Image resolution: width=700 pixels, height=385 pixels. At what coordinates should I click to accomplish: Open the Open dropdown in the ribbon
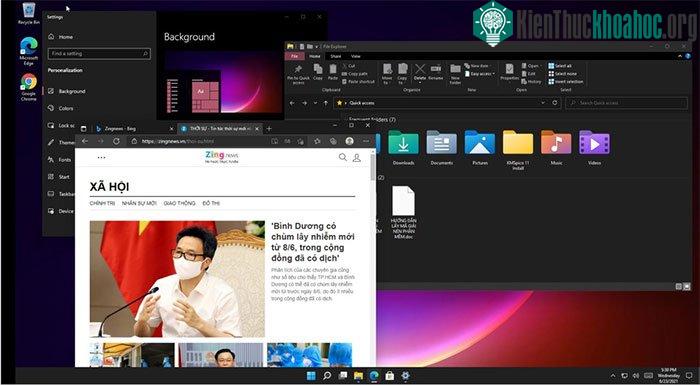point(530,66)
